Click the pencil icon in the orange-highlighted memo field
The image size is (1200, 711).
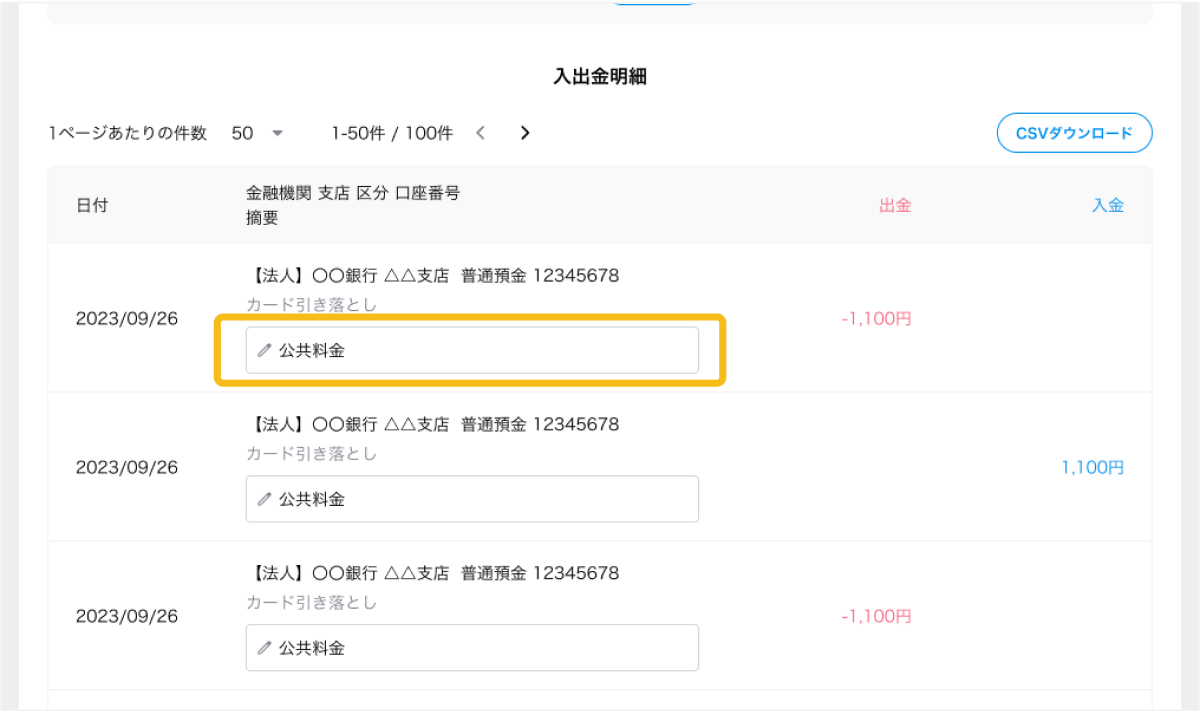264,351
